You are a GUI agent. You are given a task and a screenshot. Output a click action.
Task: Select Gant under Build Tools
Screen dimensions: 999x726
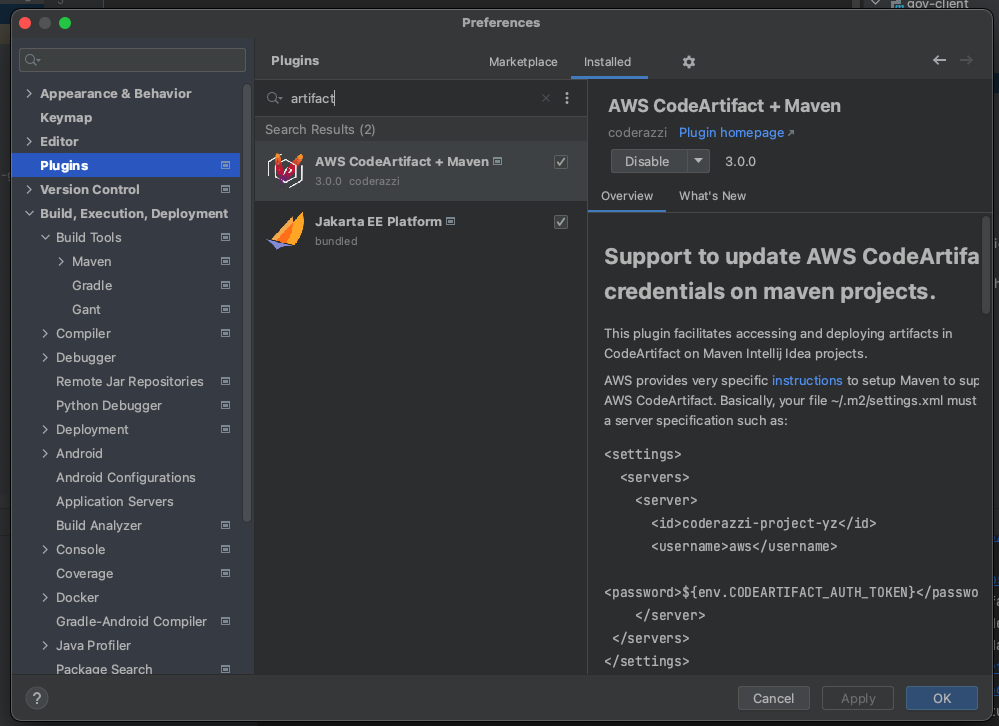point(86,310)
